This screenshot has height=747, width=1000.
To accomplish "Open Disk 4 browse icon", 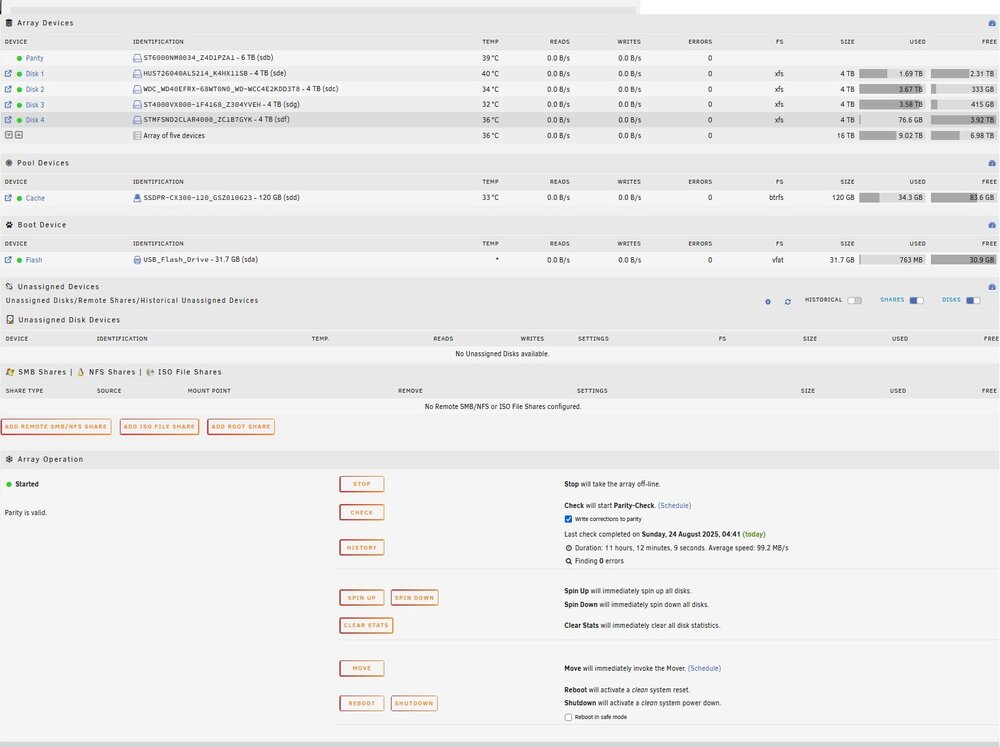I will tap(8, 120).
